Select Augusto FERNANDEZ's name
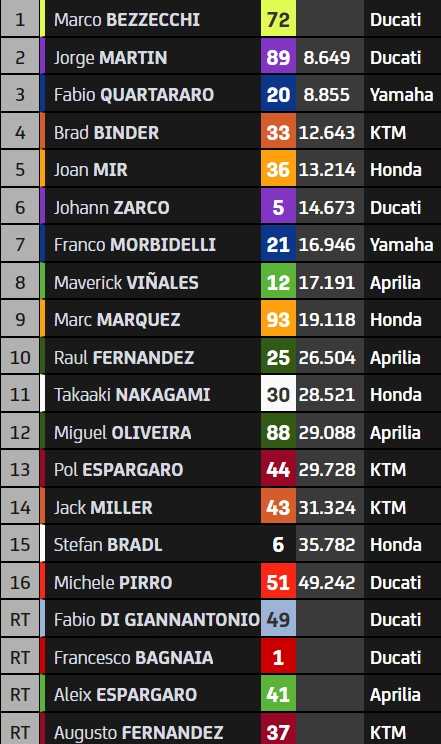 tap(139, 733)
